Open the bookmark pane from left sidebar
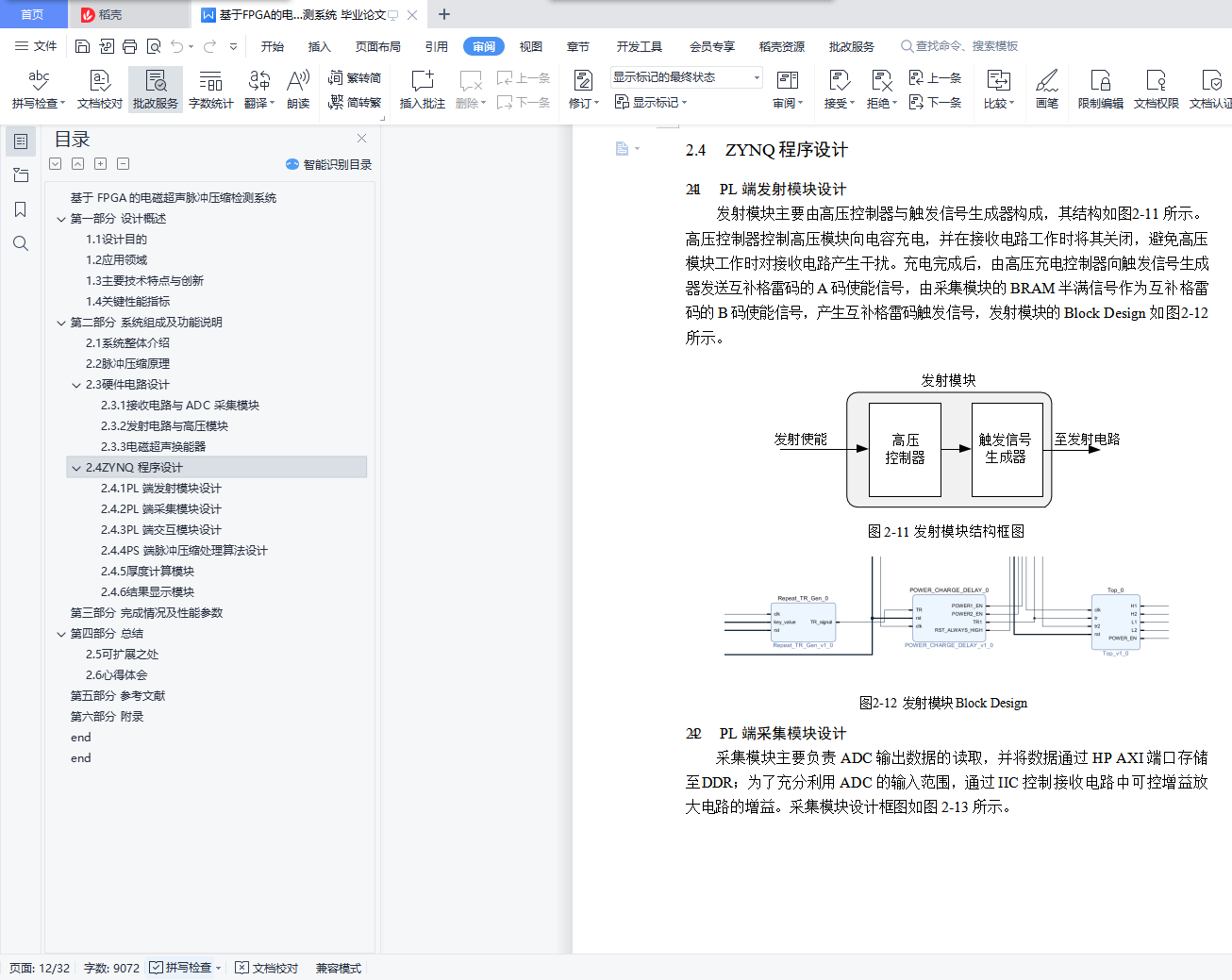1232x980 pixels. tap(21, 209)
